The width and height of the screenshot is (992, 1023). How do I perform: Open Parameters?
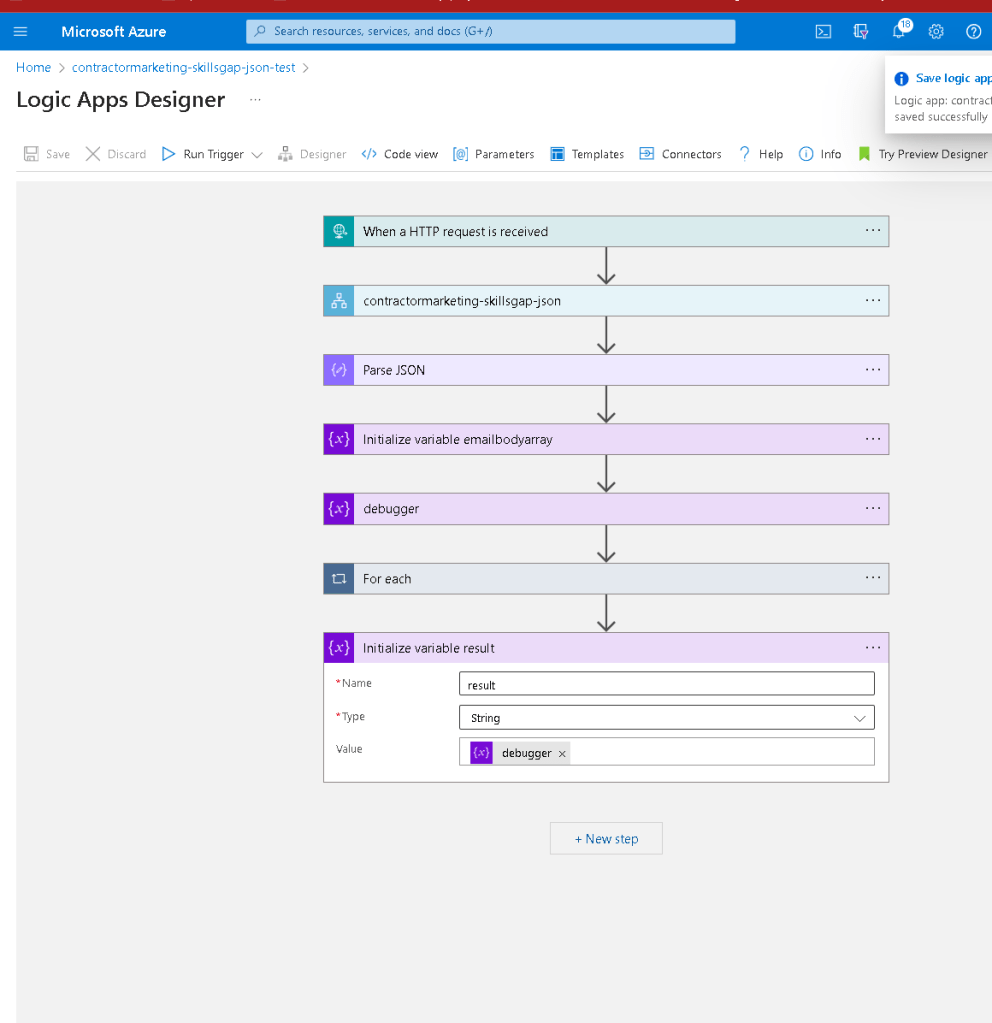tap(493, 154)
